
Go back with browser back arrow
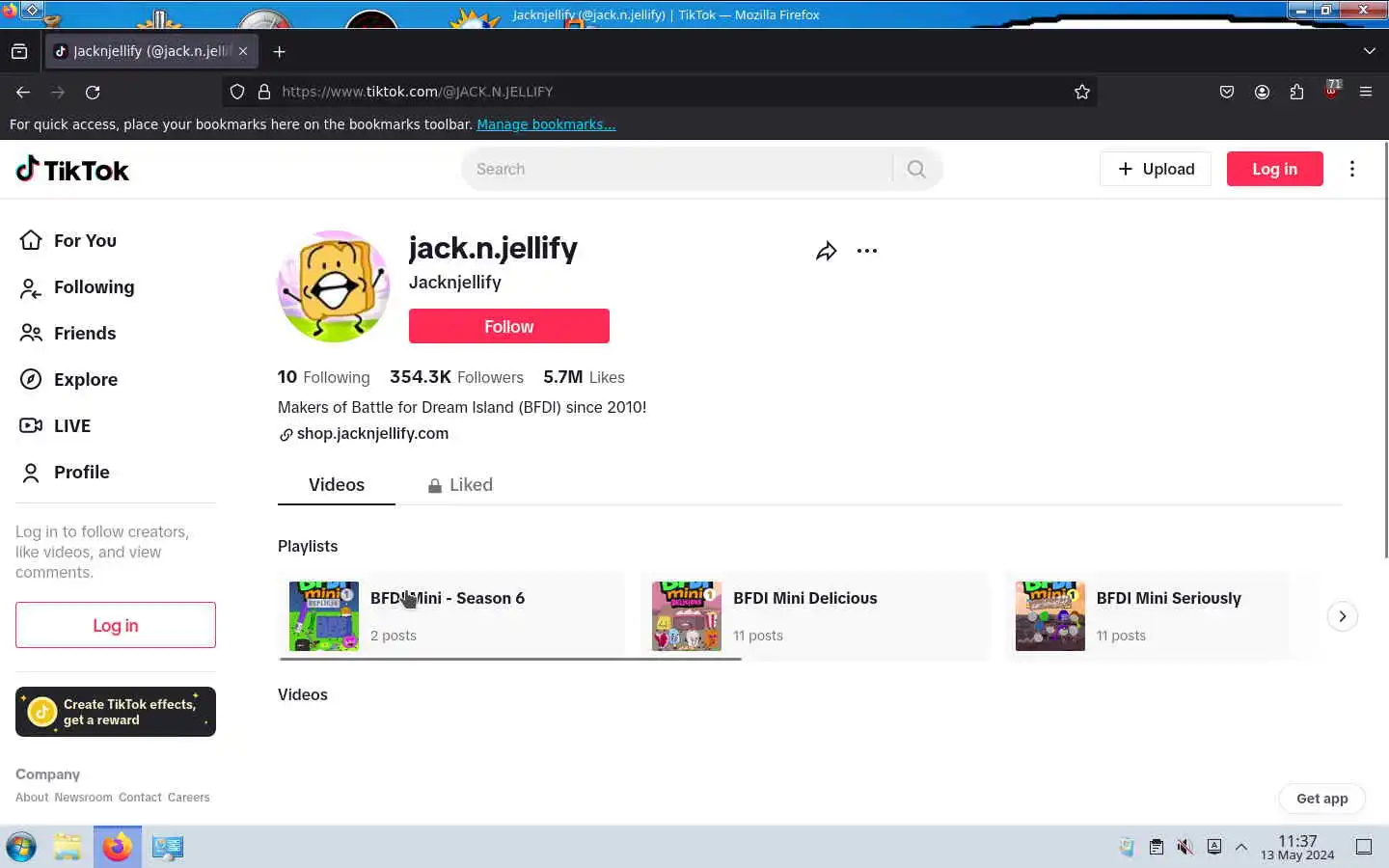click(x=23, y=92)
